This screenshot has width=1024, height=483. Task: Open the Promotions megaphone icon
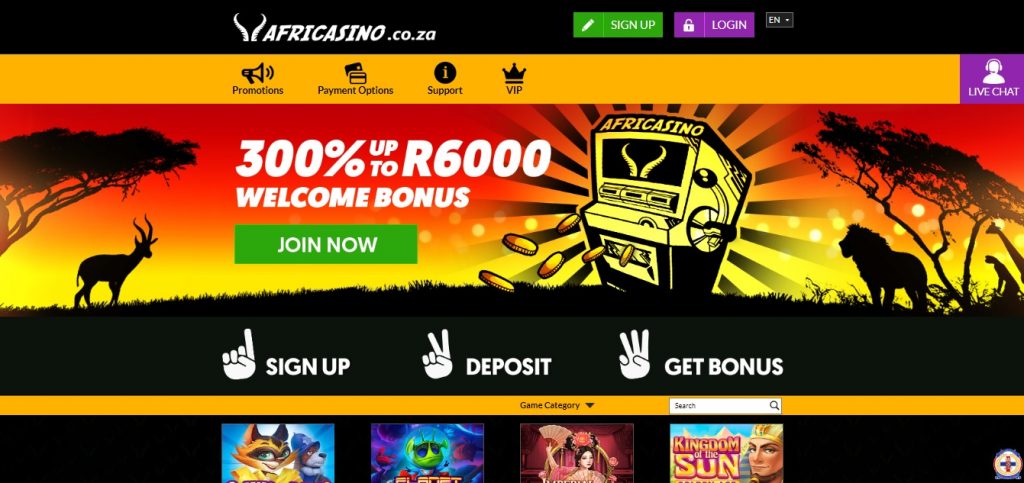(x=257, y=72)
